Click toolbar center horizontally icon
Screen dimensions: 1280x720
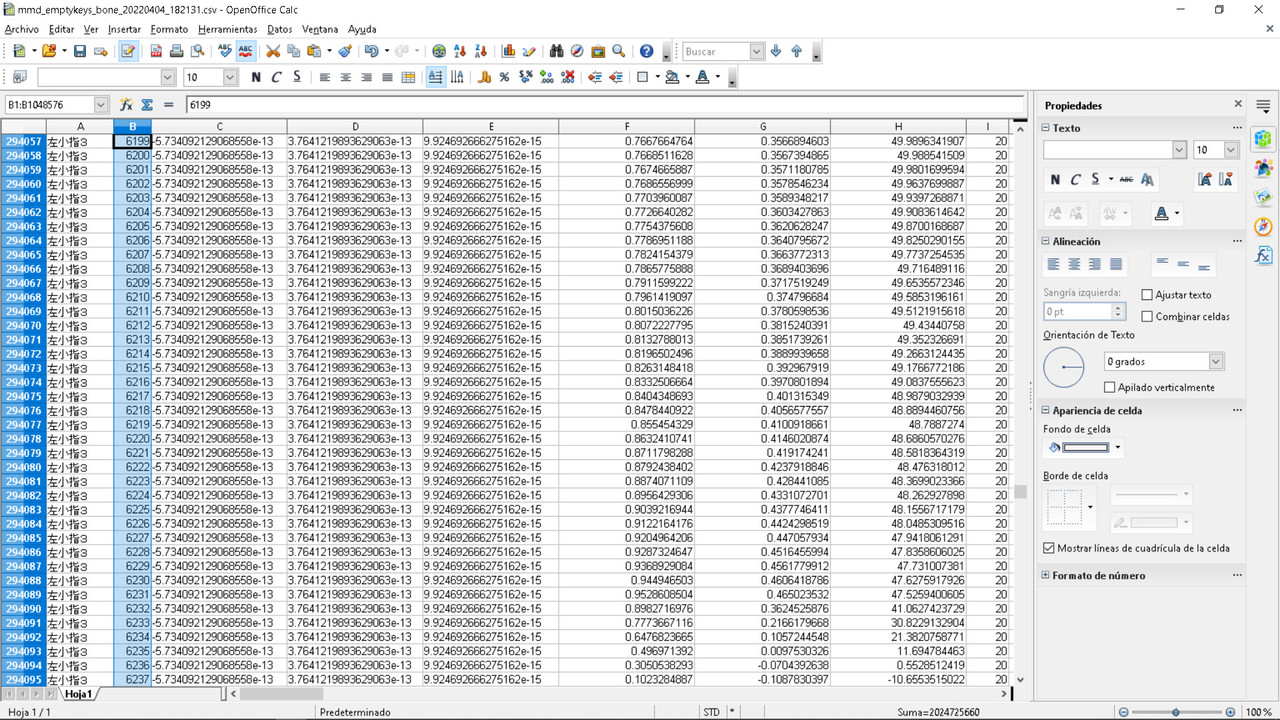346,77
